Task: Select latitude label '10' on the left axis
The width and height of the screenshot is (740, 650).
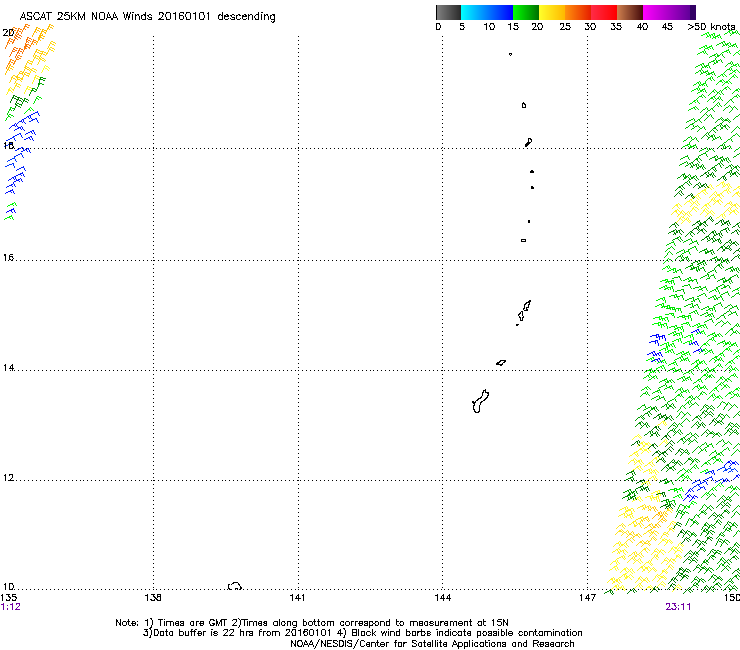Action: tap(8, 587)
